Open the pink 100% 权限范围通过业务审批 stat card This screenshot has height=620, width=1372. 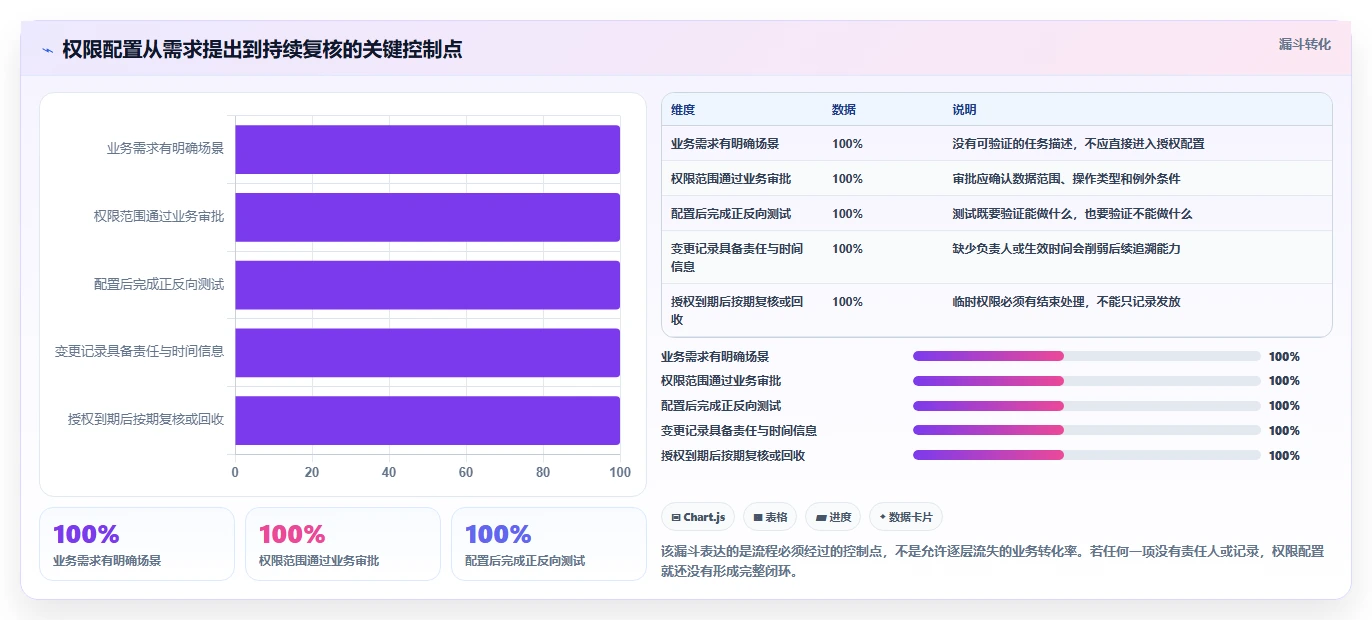pos(343,544)
